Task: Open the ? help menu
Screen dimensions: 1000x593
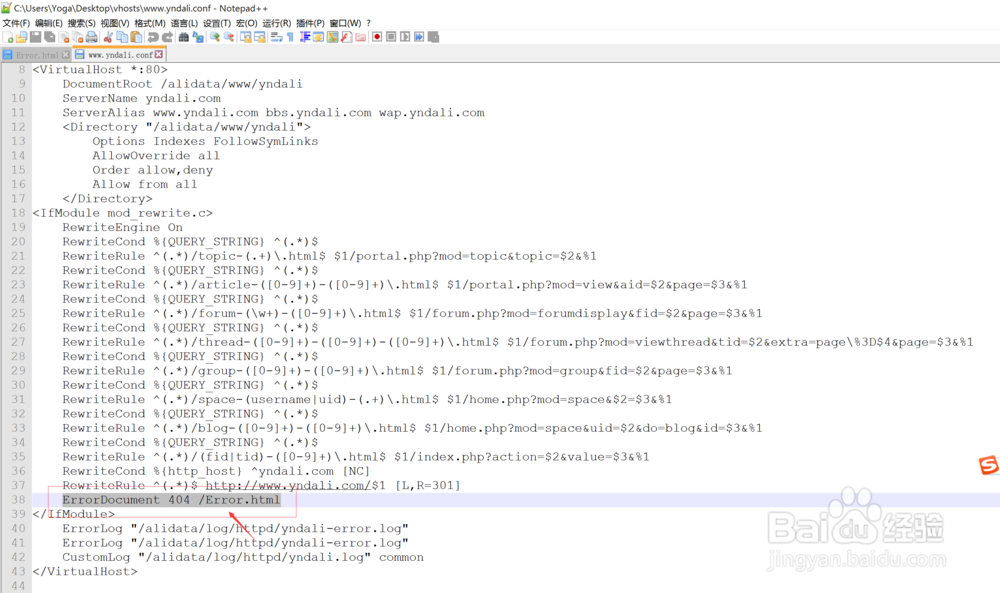Action: [369, 23]
